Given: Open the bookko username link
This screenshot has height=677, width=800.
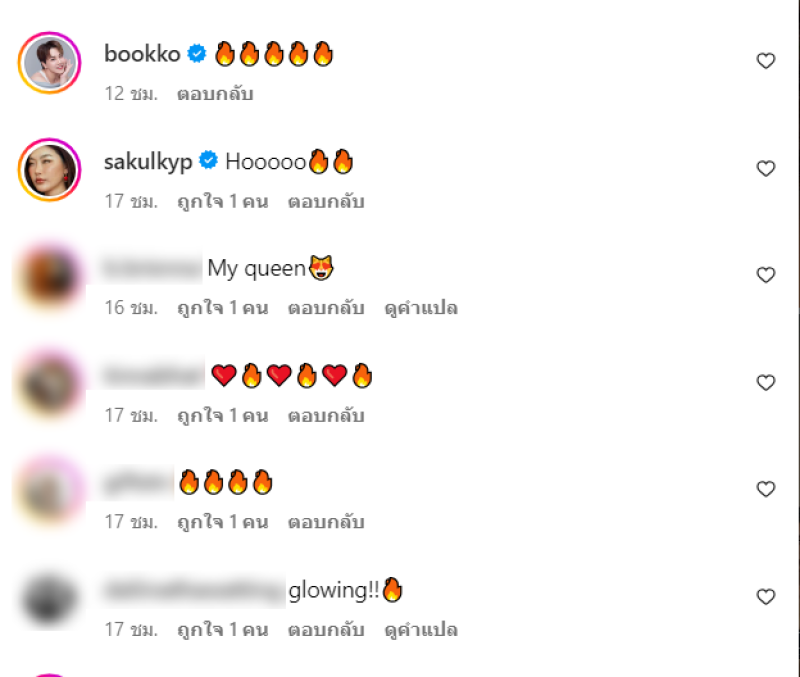Looking at the screenshot, I should pos(142,54).
